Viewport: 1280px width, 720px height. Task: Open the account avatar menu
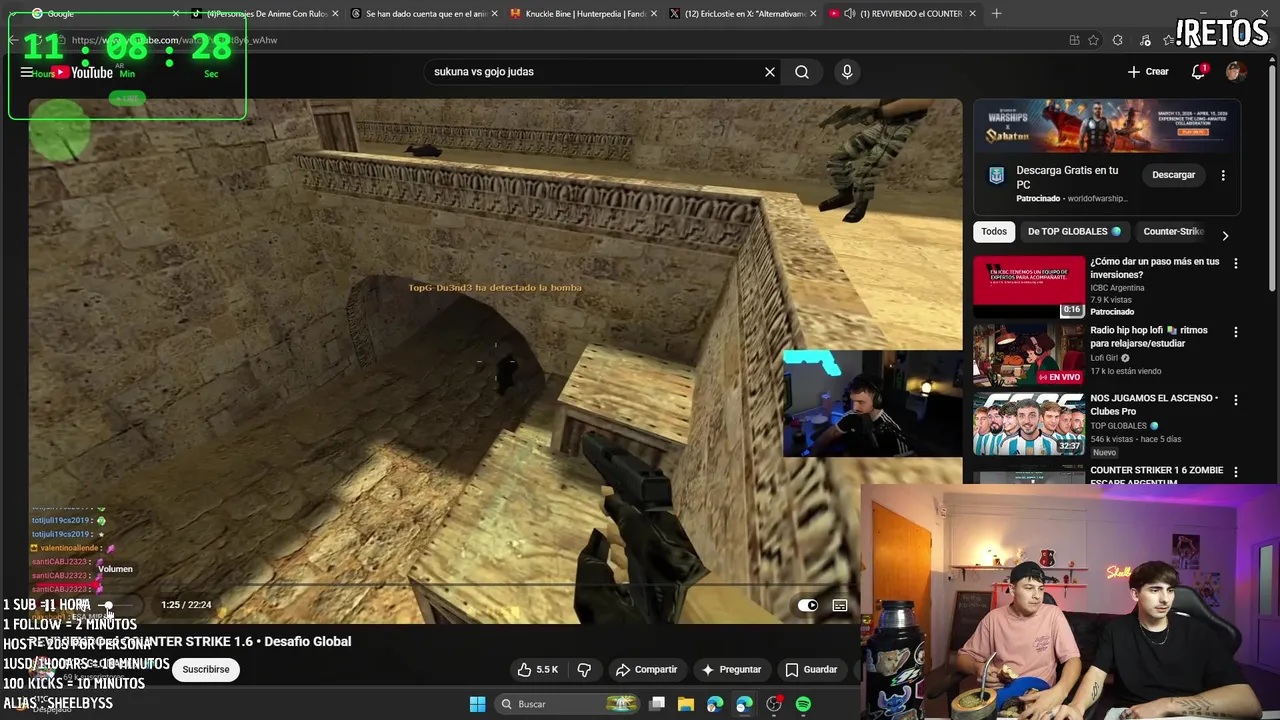point(1235,72)
